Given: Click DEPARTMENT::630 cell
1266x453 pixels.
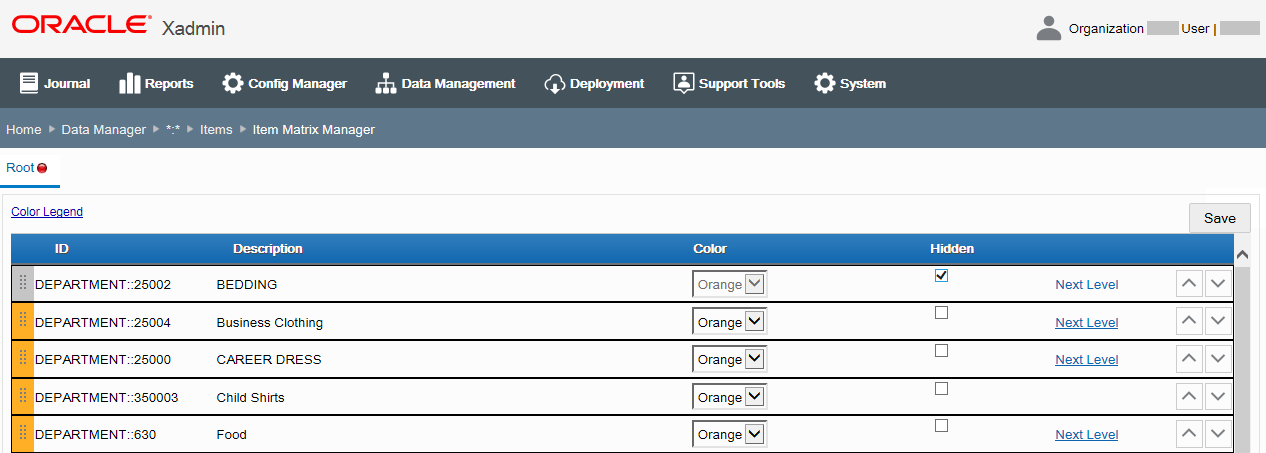Looking at the screenshot, I should 96,434.
